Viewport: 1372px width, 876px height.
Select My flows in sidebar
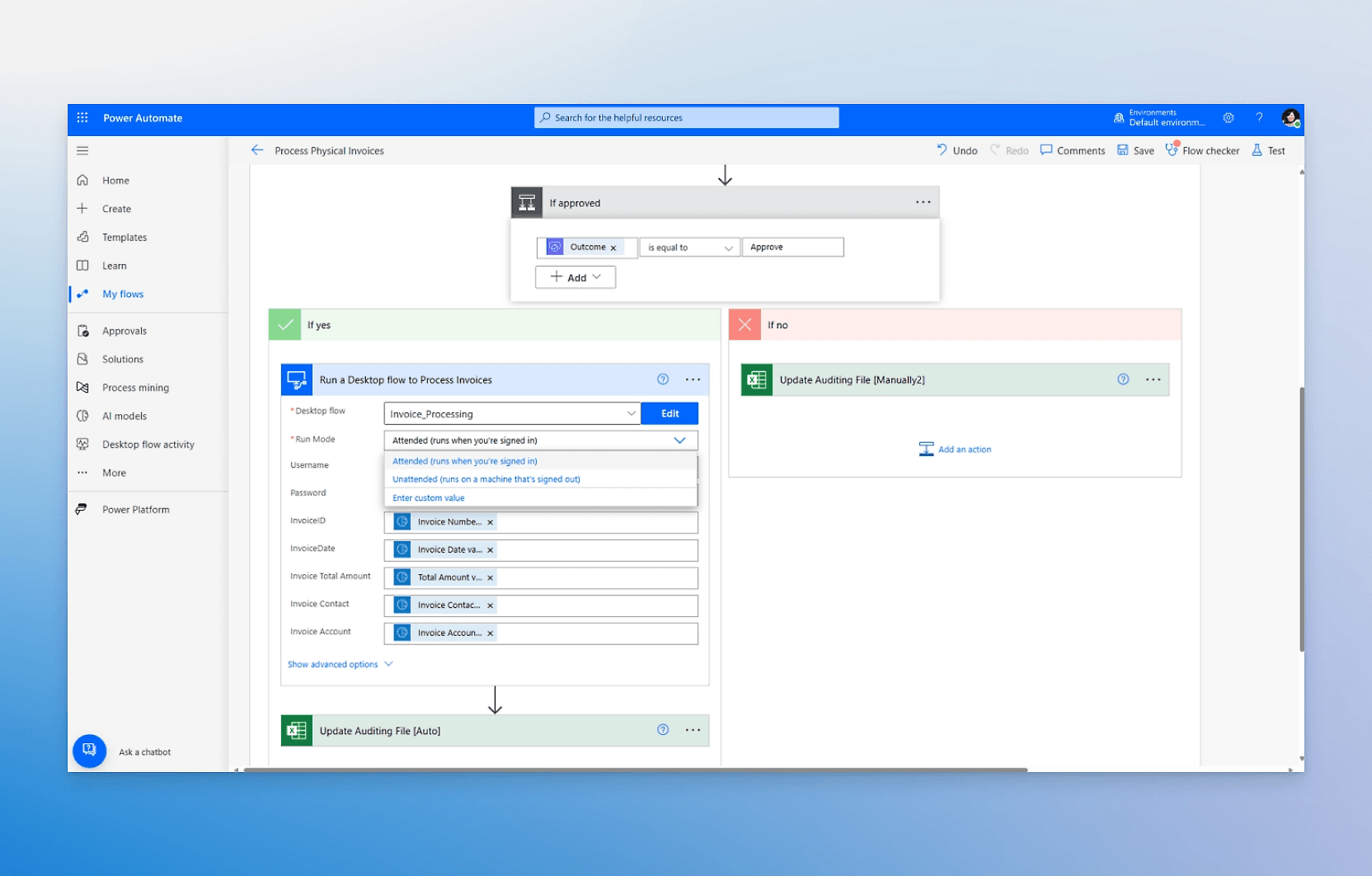click(x=123, y=294)
